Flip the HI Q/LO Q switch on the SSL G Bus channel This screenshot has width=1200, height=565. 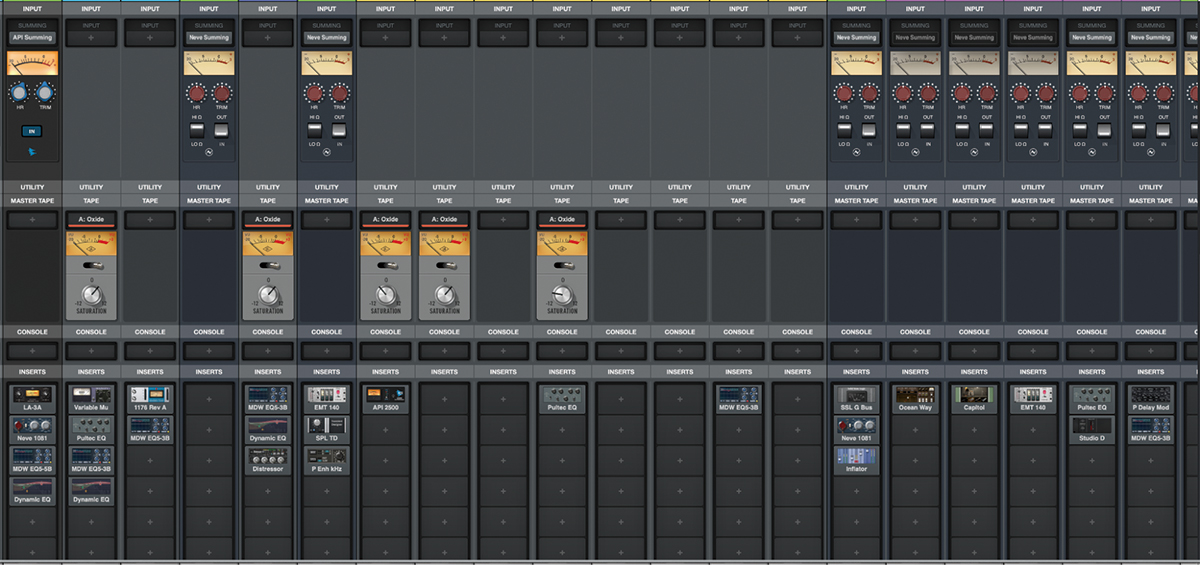[x=844, y=130]
